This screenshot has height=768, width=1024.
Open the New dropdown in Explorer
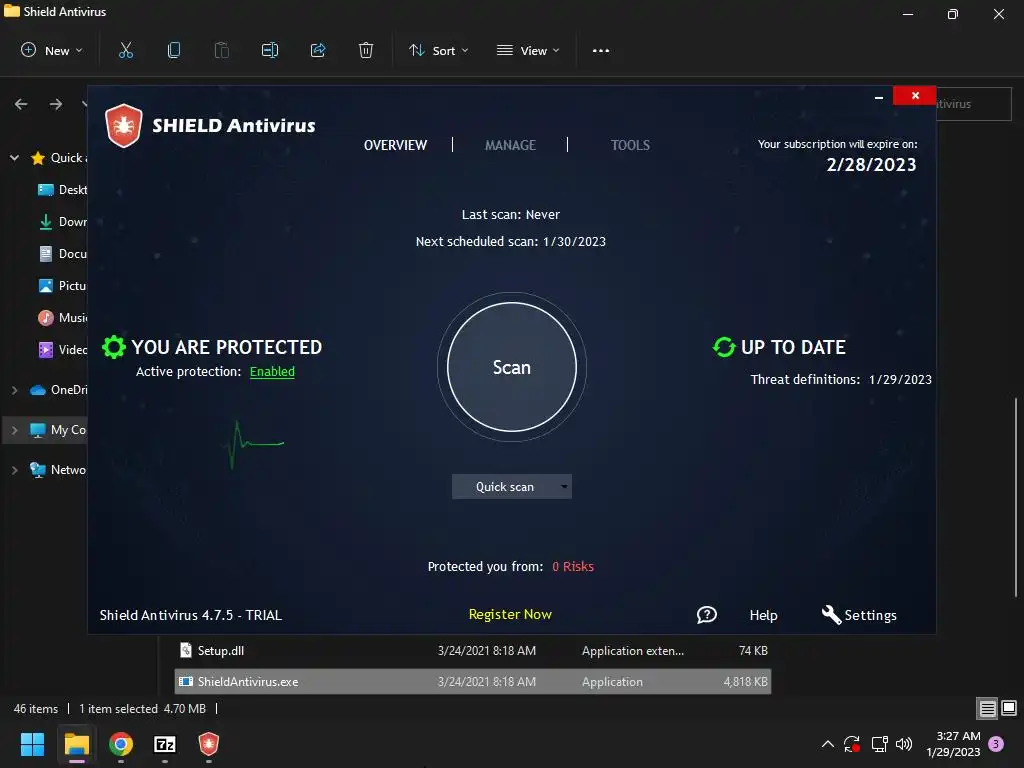click(x=52, y=50)
